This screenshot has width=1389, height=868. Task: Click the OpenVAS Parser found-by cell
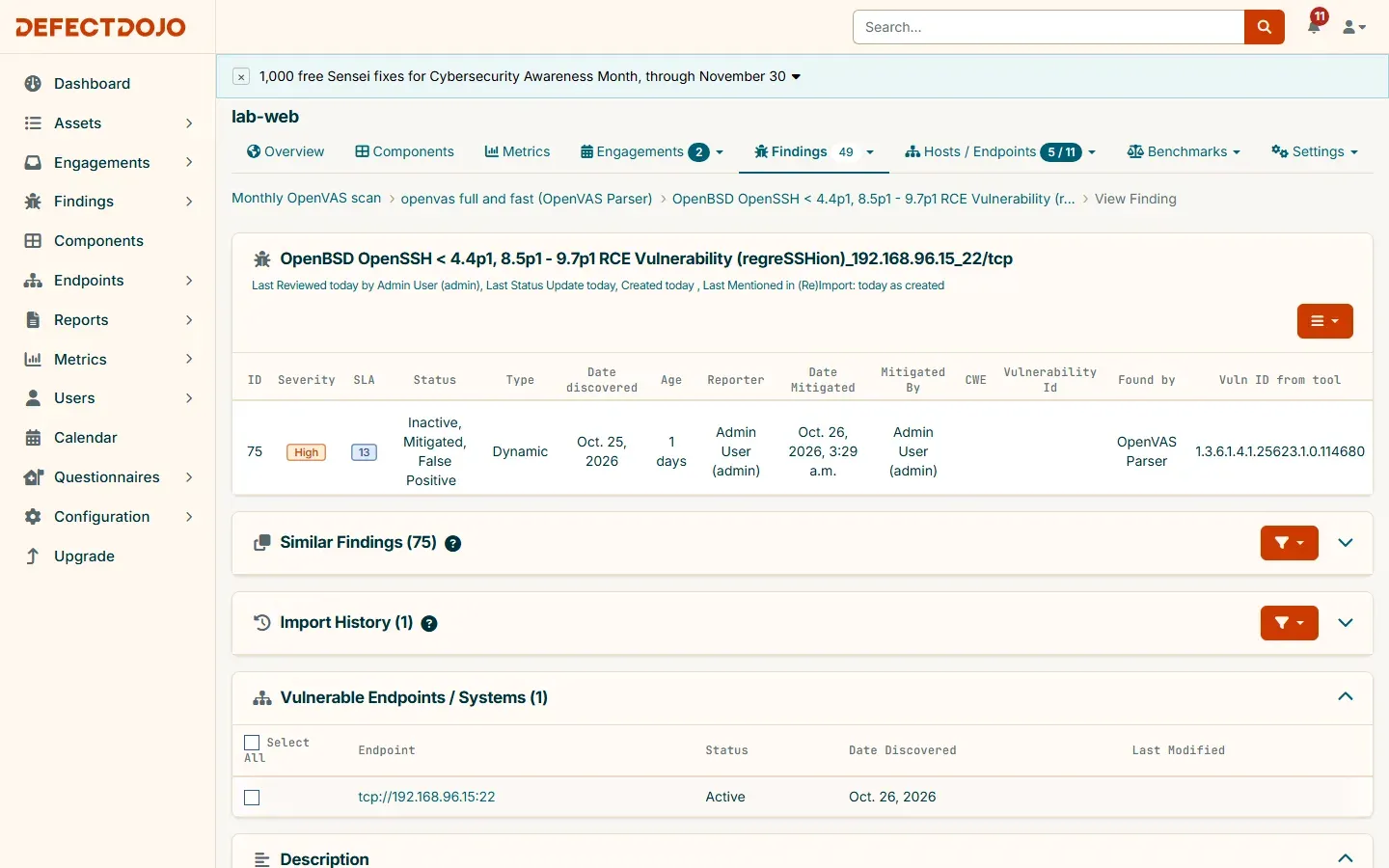[1146, 451]
